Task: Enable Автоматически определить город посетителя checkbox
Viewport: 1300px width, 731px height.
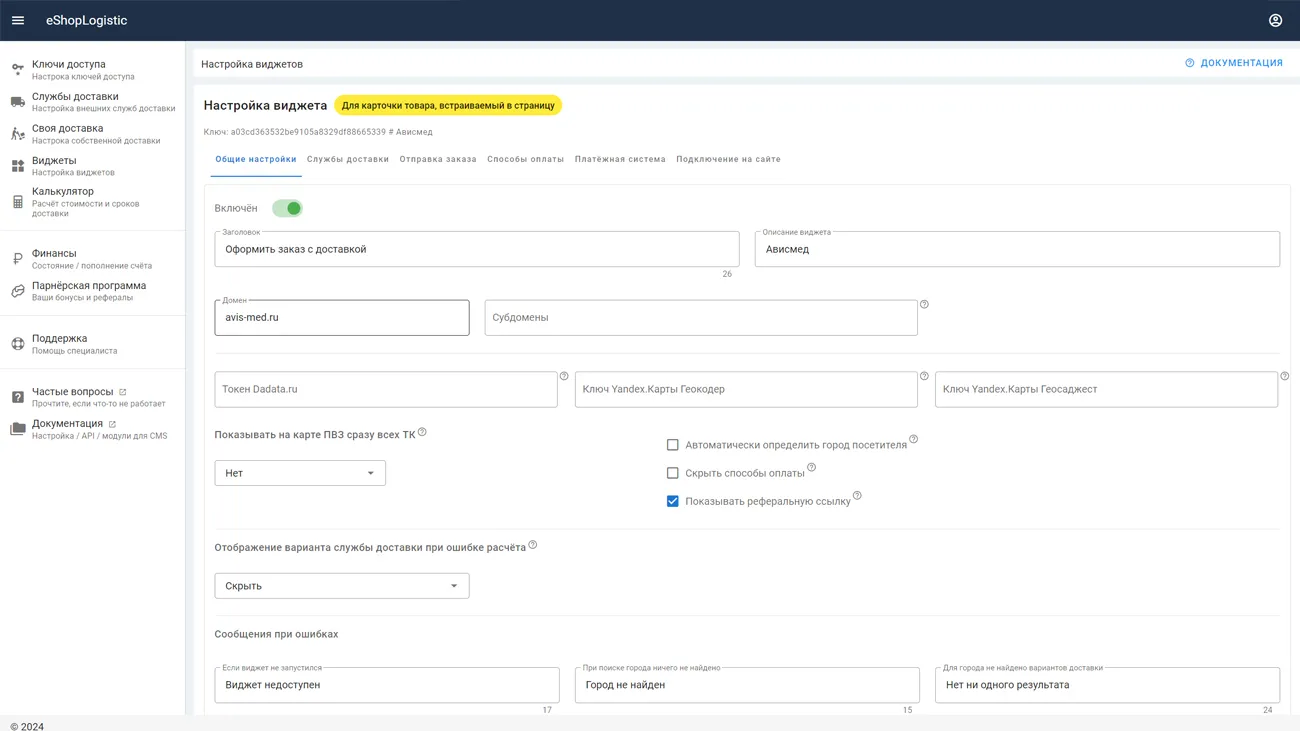Action: pyautogui.click(x=673, y=445)
